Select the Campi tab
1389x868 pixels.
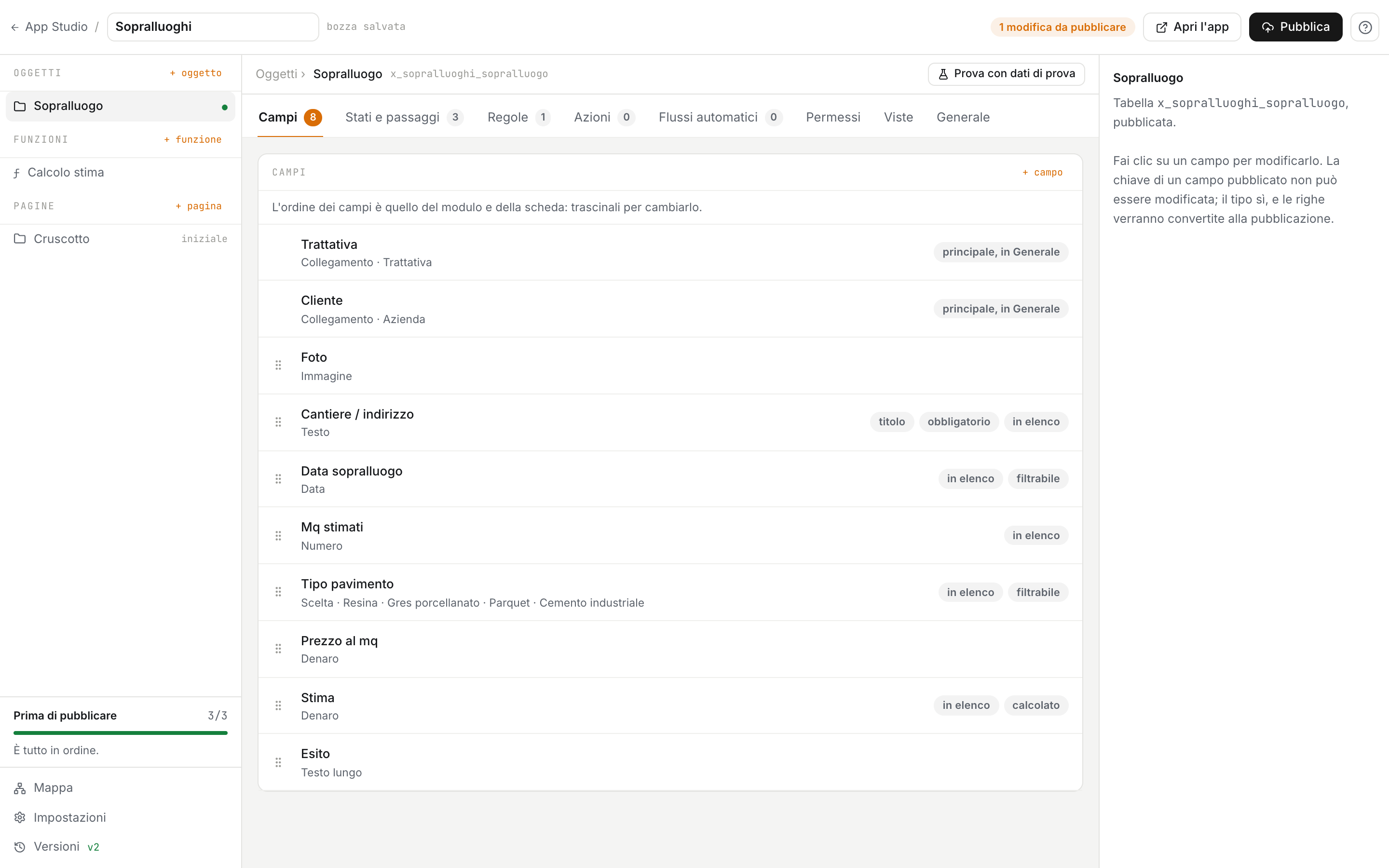290,117
